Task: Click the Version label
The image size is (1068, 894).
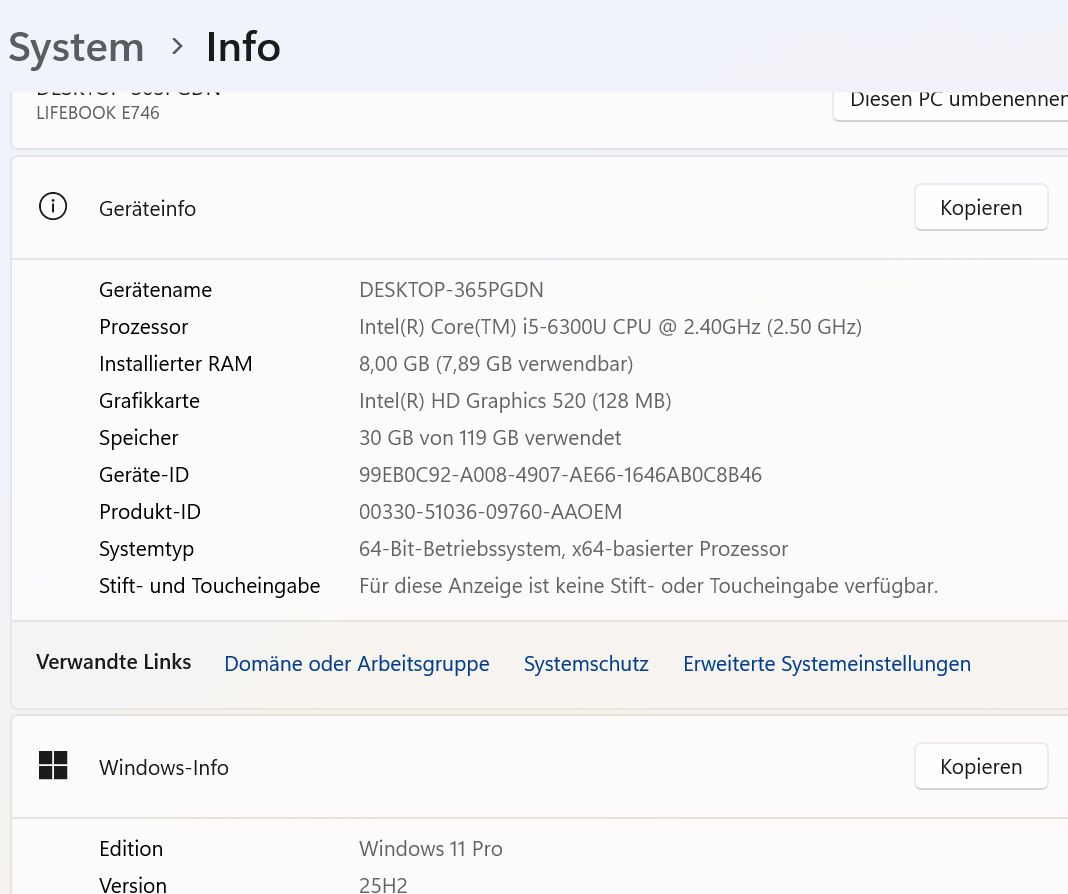Action: click(x=133, y=885)
